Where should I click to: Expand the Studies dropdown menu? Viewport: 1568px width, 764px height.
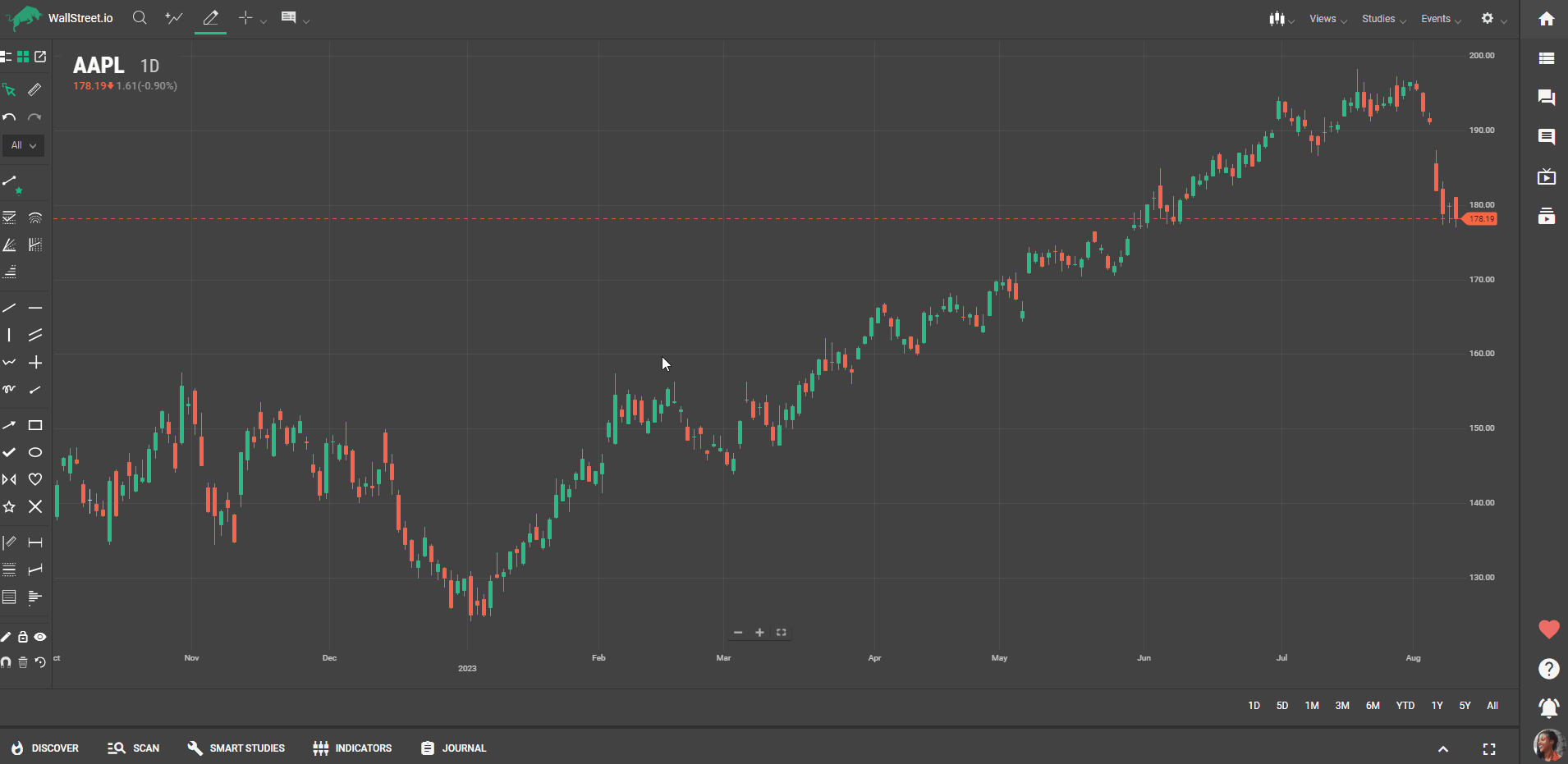tap(1382, 19)
